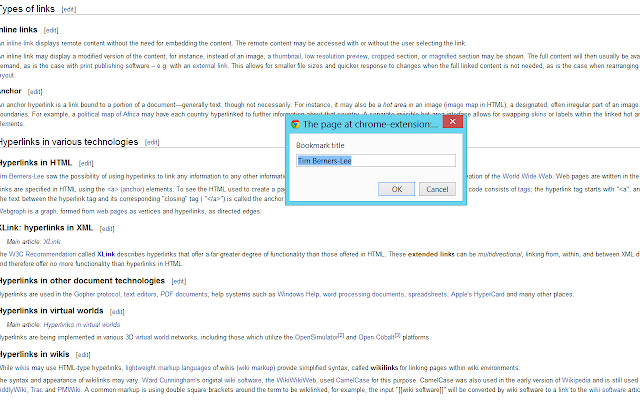Follow the skins link

tap(538, 114)
